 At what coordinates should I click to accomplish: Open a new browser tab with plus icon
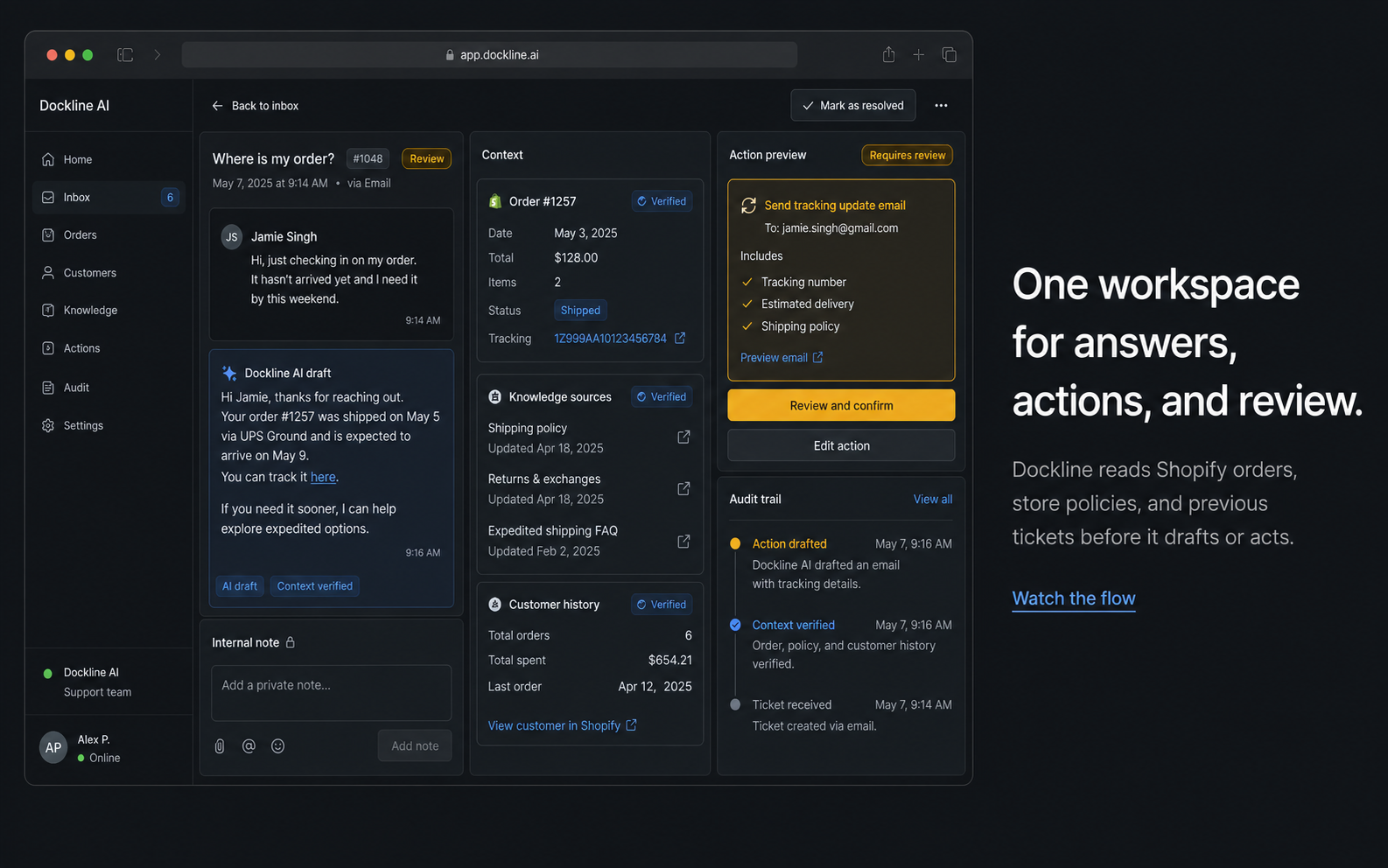918,55
